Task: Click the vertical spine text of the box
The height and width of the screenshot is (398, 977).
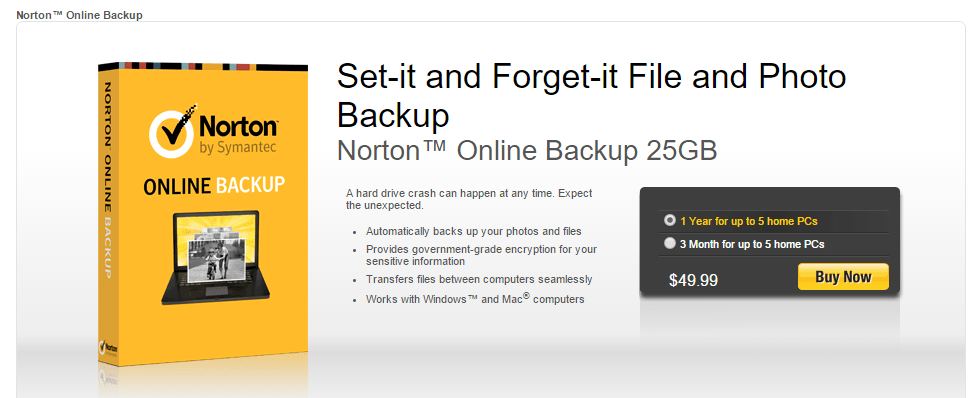Action: pos(106,180)
